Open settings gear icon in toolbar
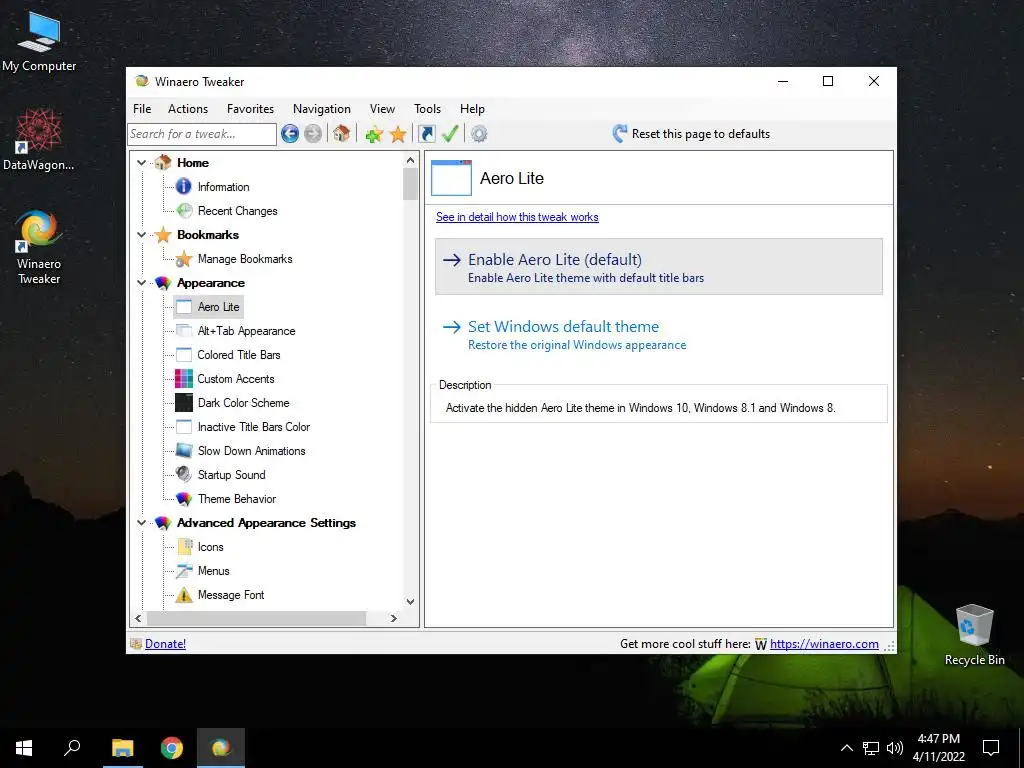1024x768 pixels. point(479,134)
